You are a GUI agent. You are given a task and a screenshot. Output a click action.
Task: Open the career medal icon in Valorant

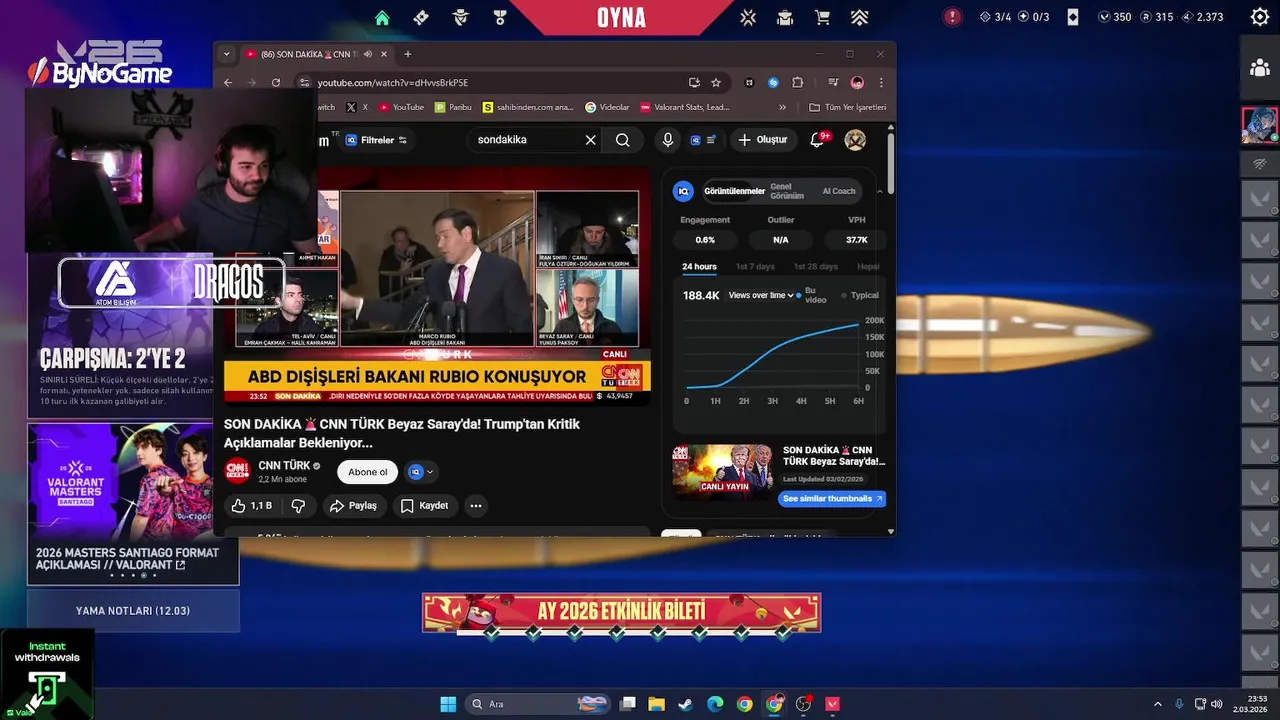(x=500, y=17)
